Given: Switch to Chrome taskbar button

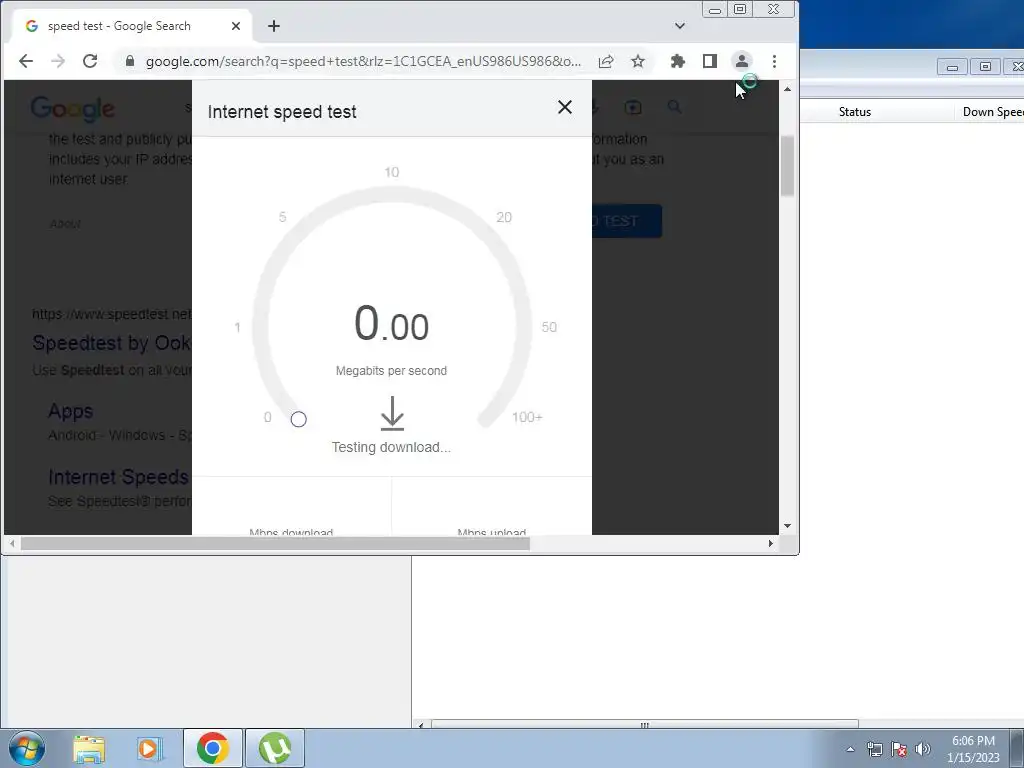Looking at the screenshot, I should pos(212,748).
